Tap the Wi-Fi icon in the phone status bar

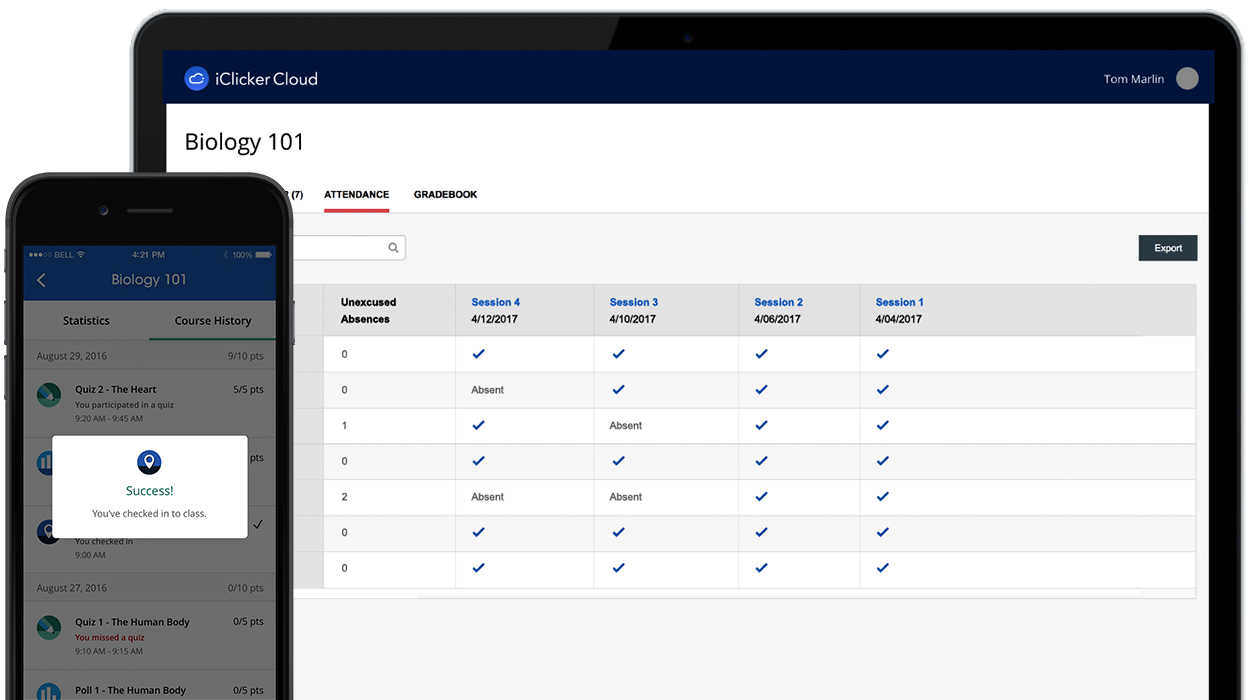pyautogui.click(x=81, y=255)
